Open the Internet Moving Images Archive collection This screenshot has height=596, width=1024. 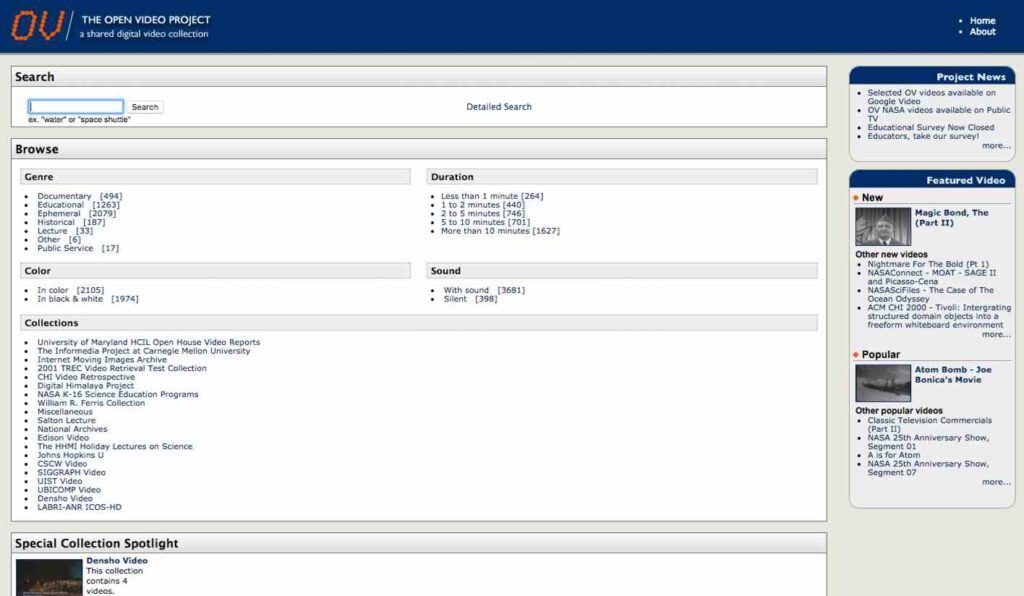[x=102, y=360]
